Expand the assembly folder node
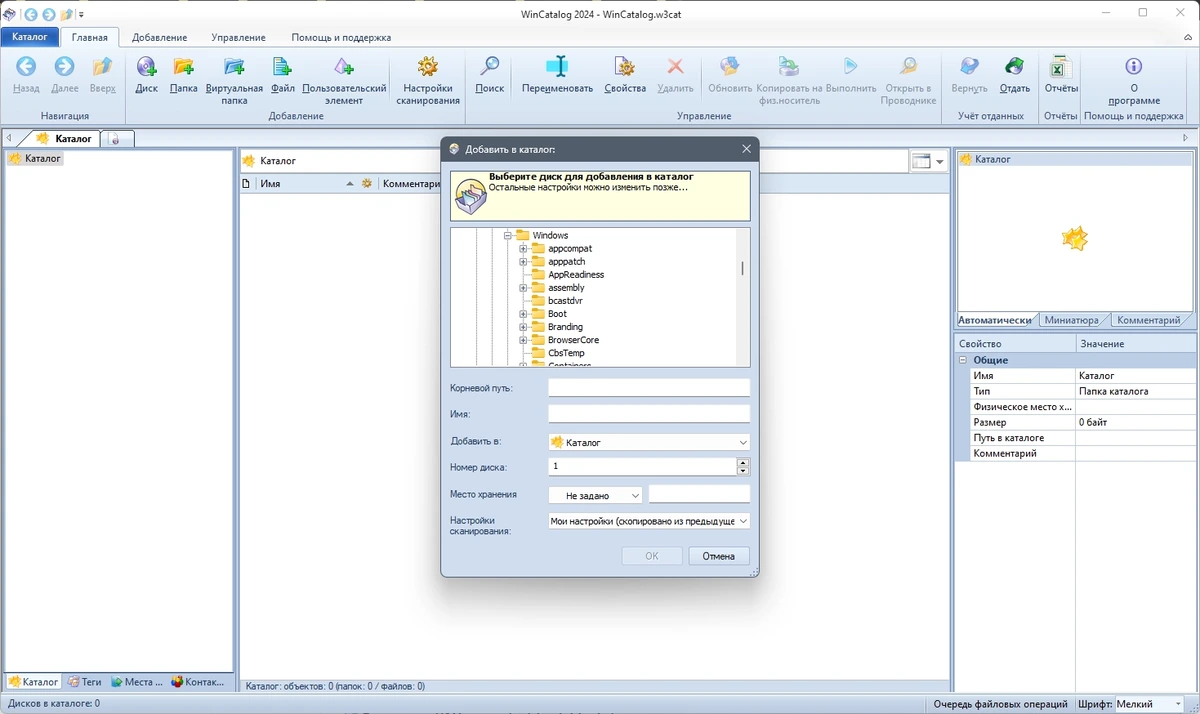 pyautogui.click(x=523, y=288)
